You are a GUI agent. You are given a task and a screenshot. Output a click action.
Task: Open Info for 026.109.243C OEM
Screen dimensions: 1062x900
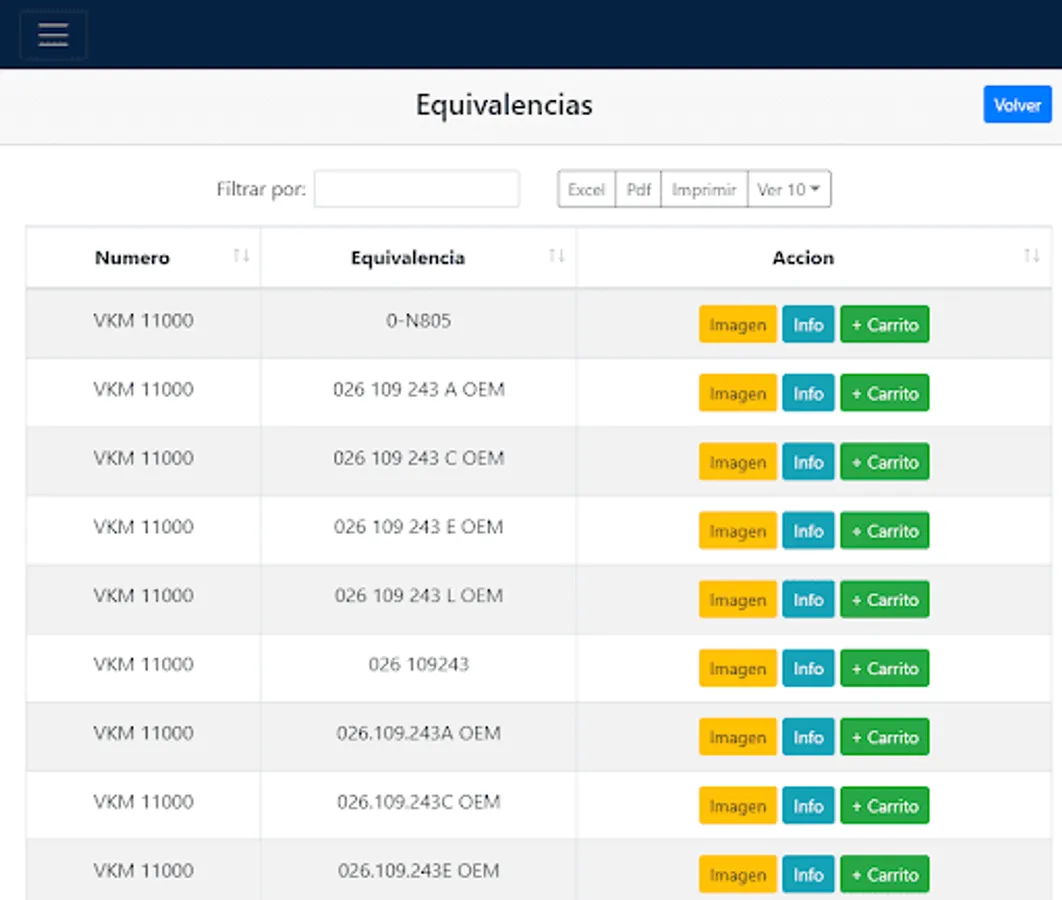[x=808, y=806]
